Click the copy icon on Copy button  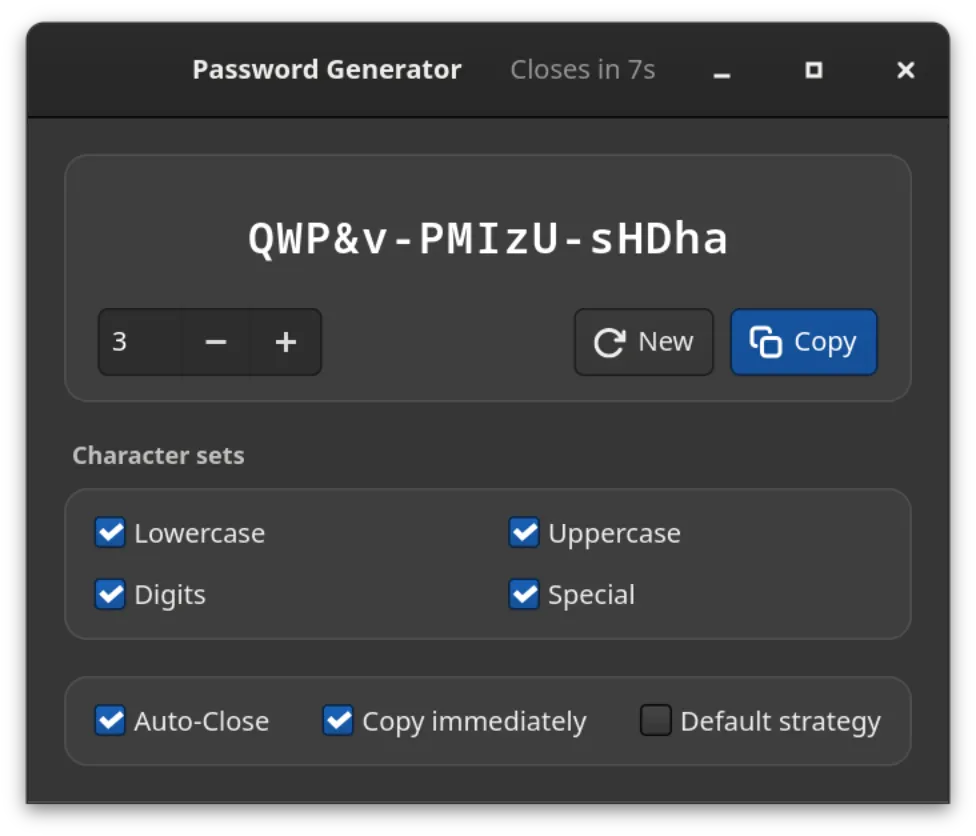tap(765, 342)
